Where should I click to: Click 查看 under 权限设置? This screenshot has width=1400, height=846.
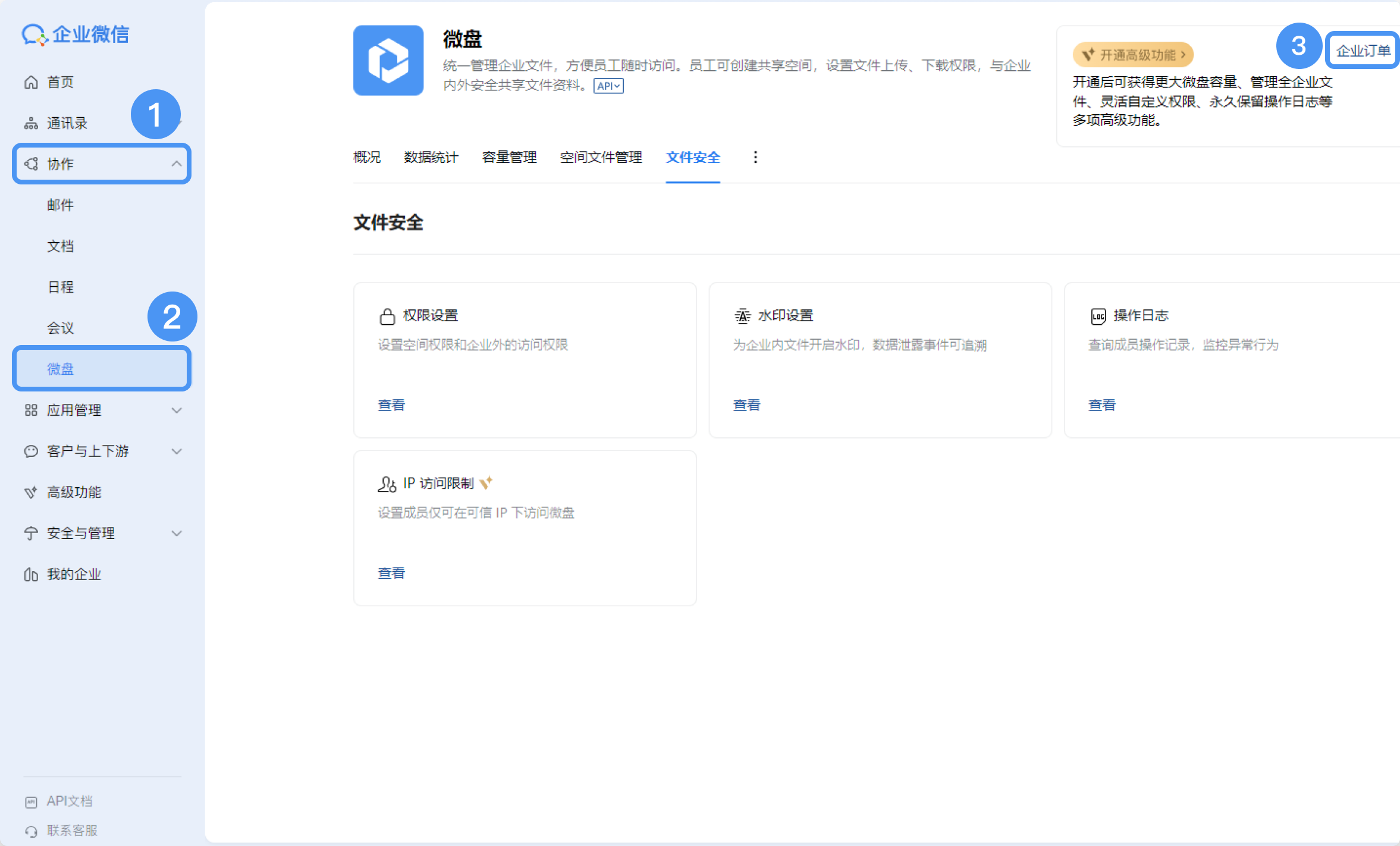pos(391,405)
